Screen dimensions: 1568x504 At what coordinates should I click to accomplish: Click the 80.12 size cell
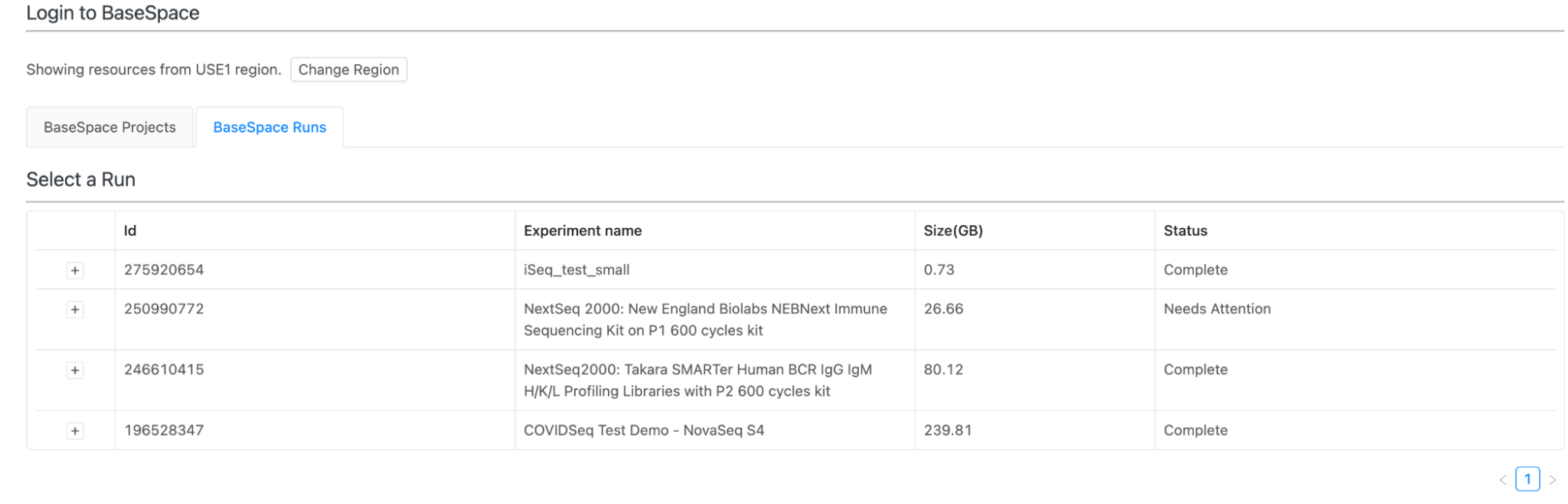(943, 369)
